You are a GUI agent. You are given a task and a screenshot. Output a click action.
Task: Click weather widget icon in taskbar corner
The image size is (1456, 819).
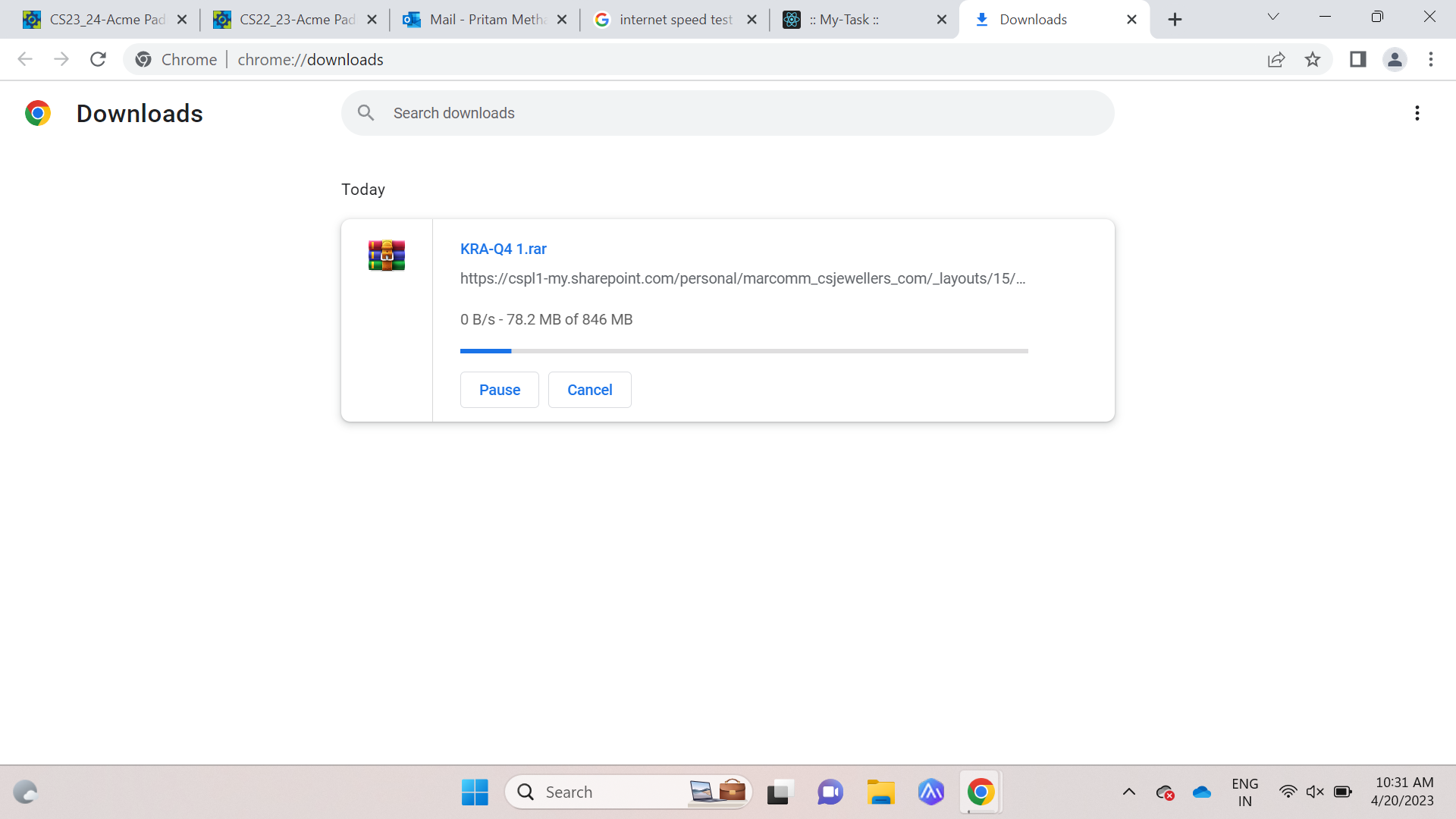pyautogui.click(x=25, y=792)
